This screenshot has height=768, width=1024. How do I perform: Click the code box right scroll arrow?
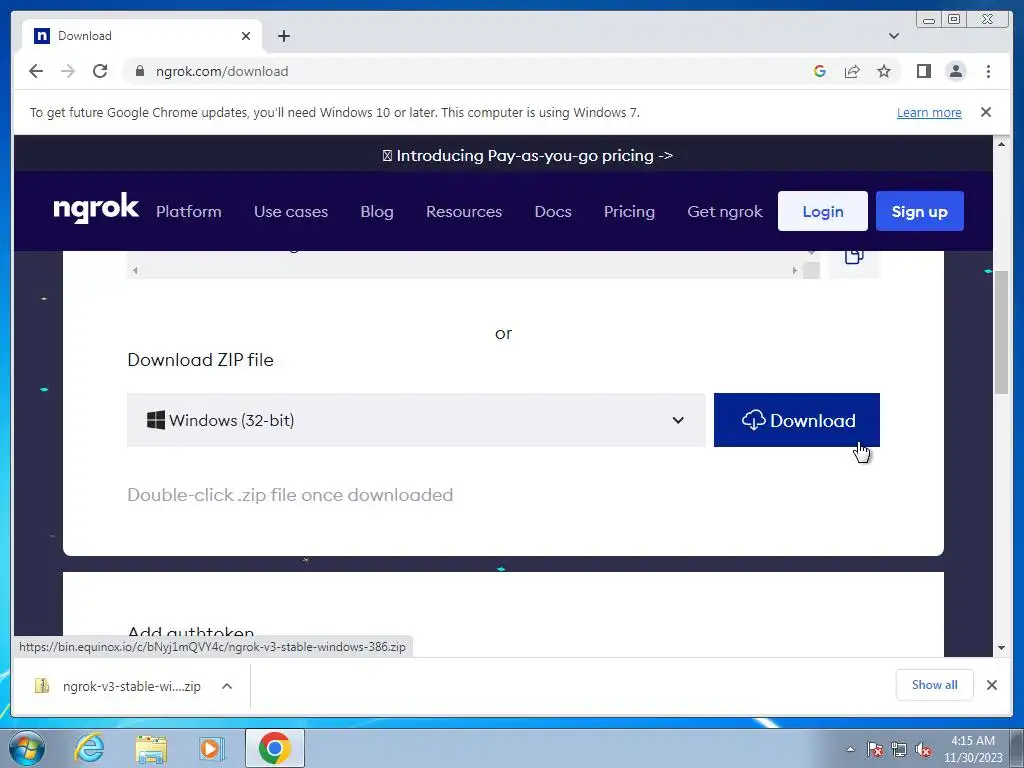[x=795, y=270]
